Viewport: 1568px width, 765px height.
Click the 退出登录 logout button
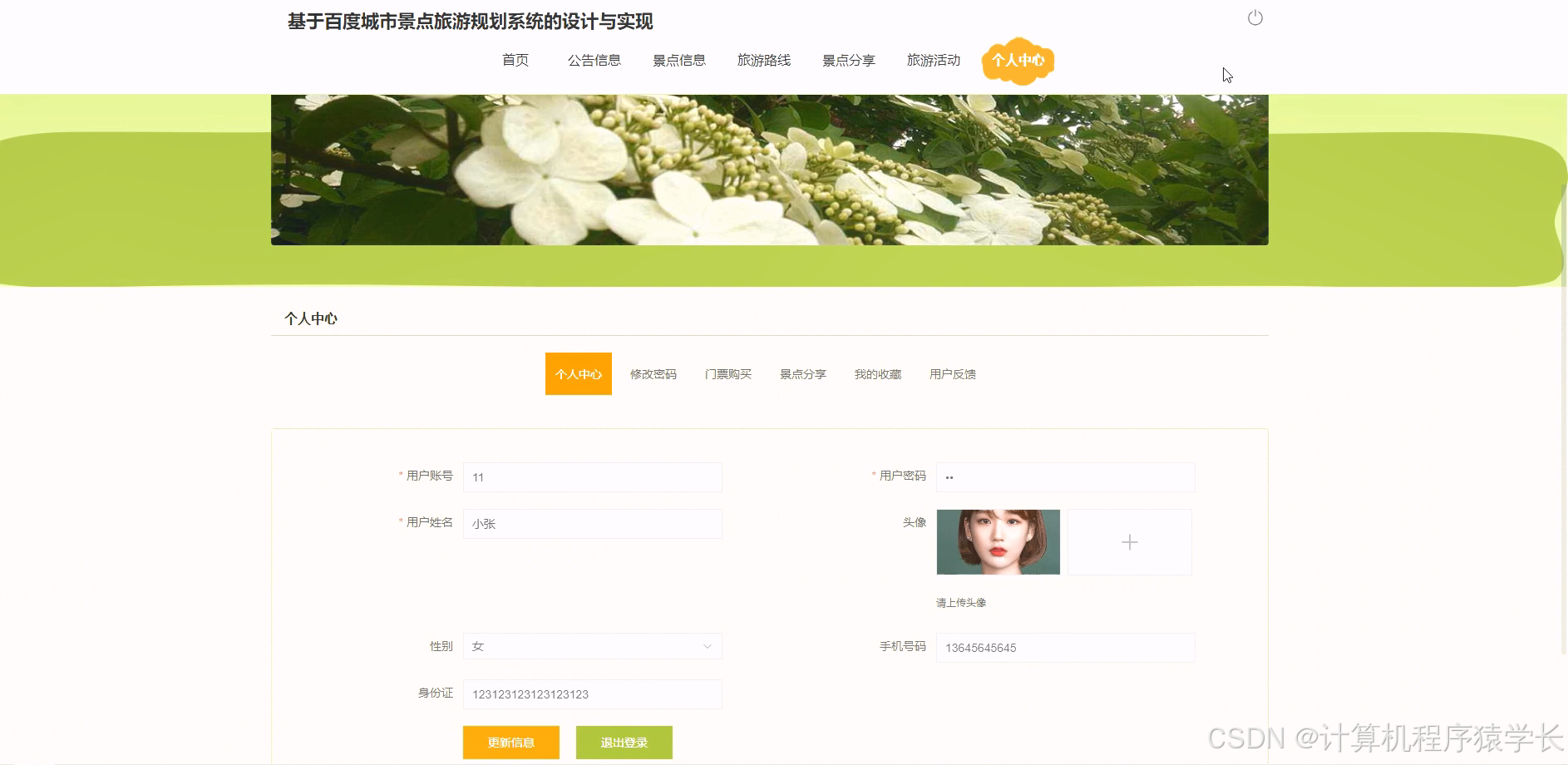[624, 743]
